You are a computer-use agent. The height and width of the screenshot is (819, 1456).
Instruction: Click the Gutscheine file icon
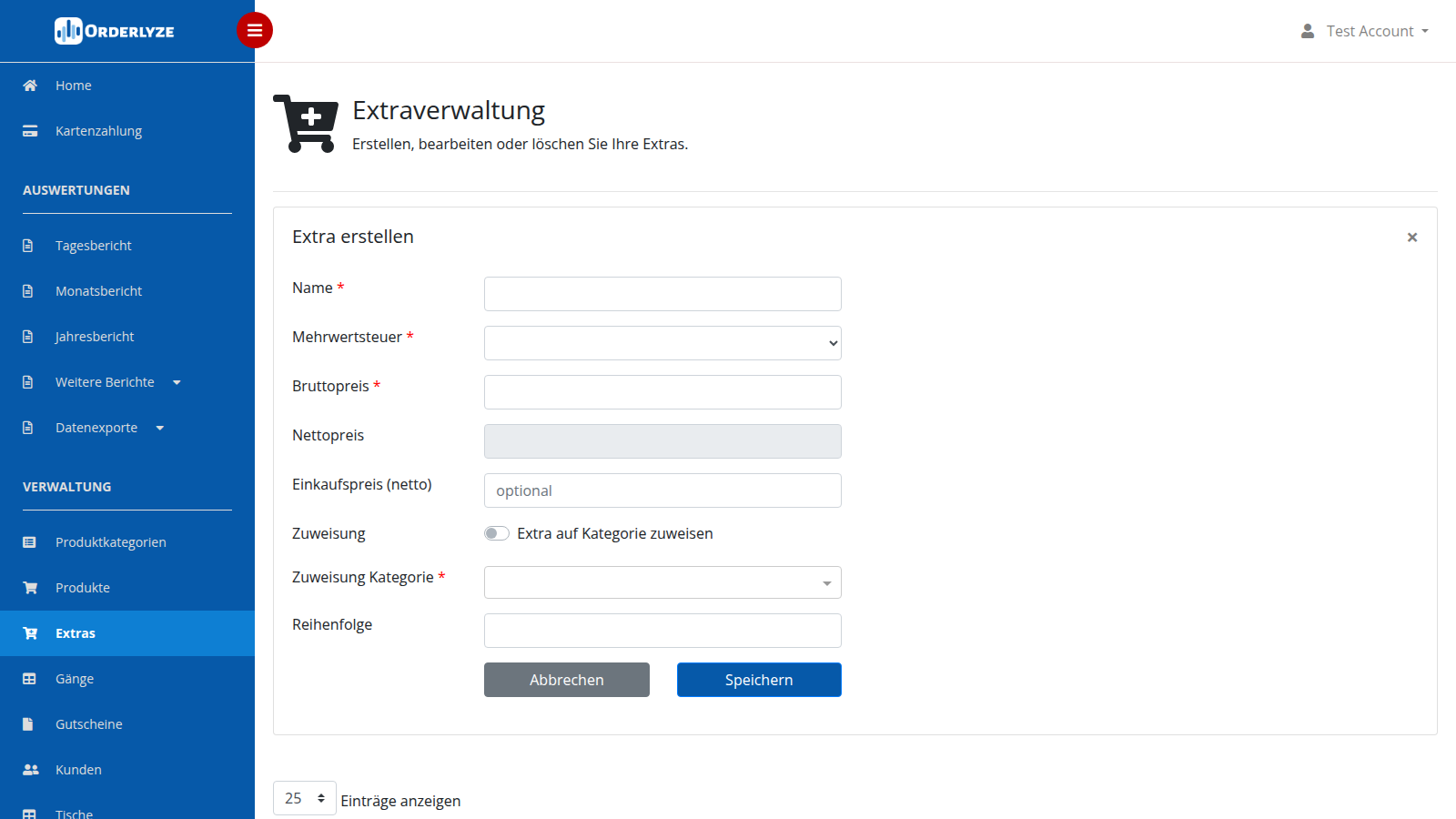(28, 724)
